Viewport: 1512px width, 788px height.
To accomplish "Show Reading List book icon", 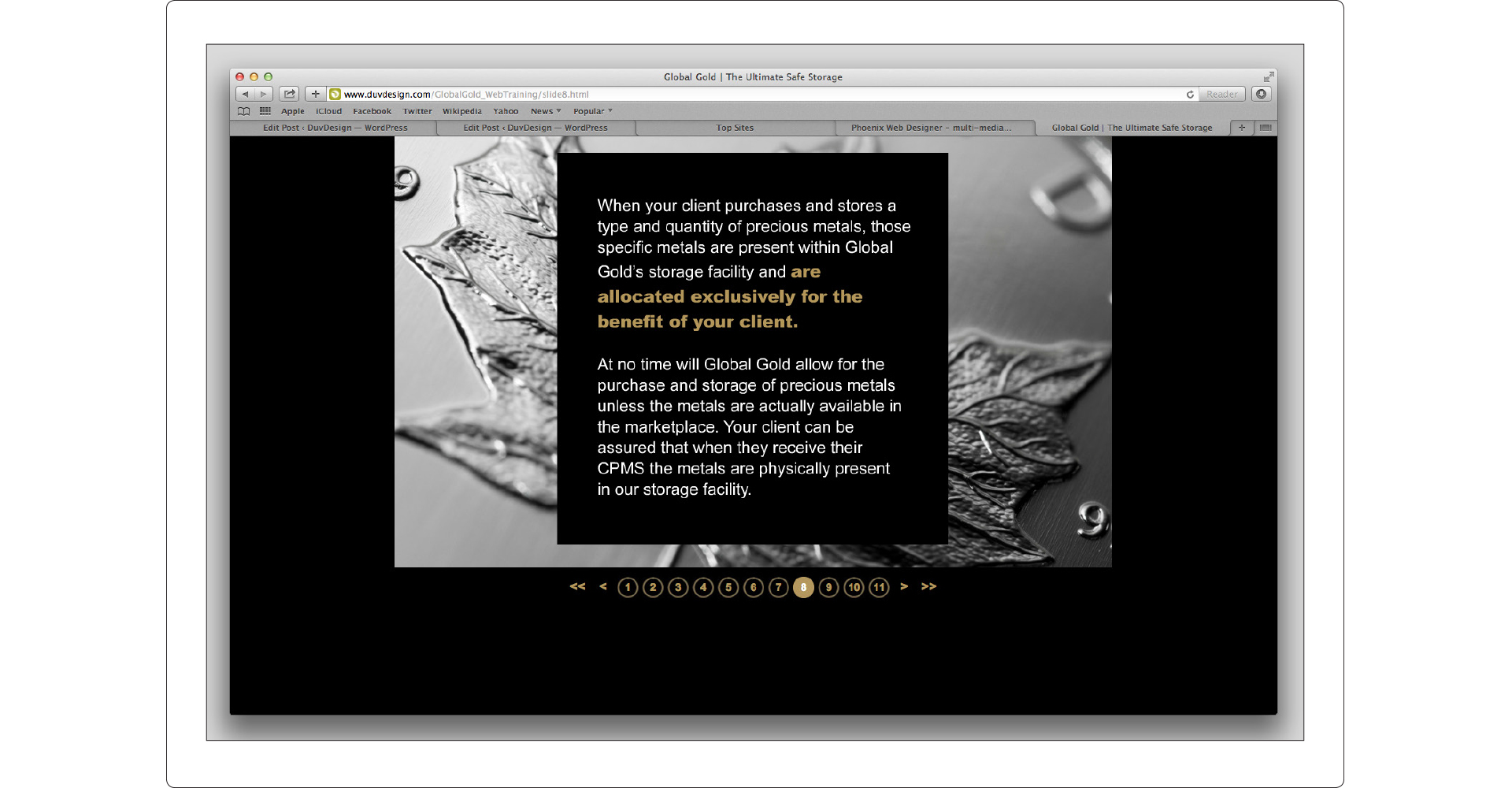I will point(244,111).
